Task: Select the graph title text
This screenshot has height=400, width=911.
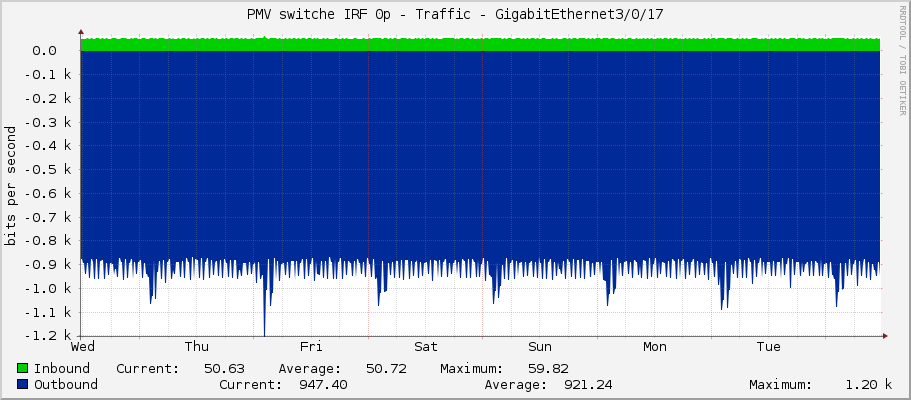Action: [x=455, y=15]
